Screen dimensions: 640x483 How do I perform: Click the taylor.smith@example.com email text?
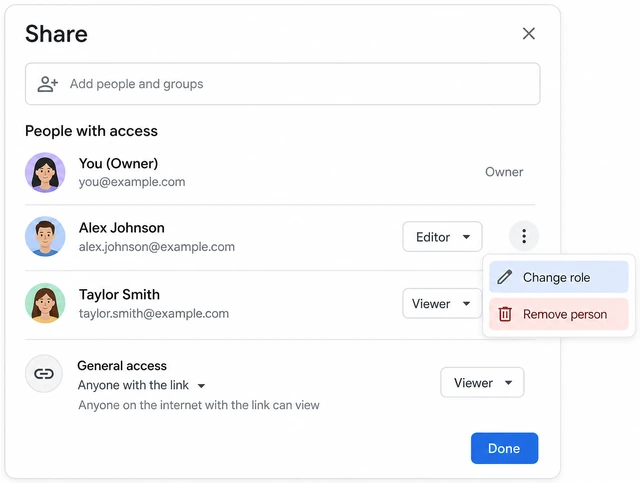(x=154, y=314)
